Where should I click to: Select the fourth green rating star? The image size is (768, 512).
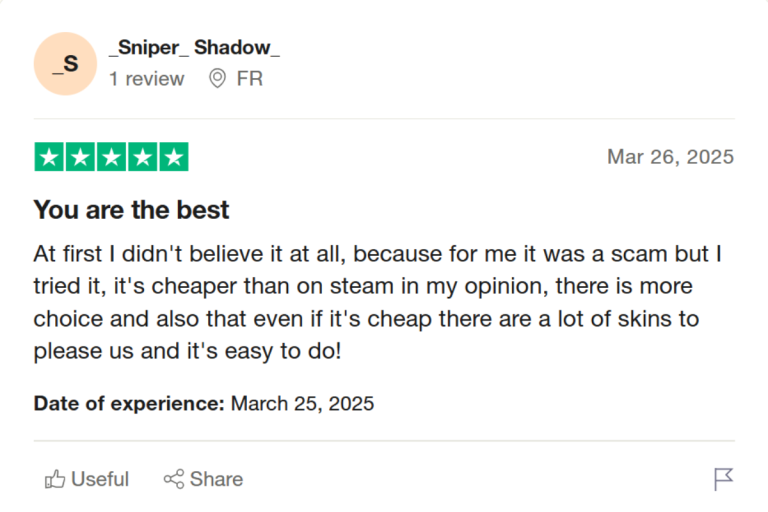[143, 157]
